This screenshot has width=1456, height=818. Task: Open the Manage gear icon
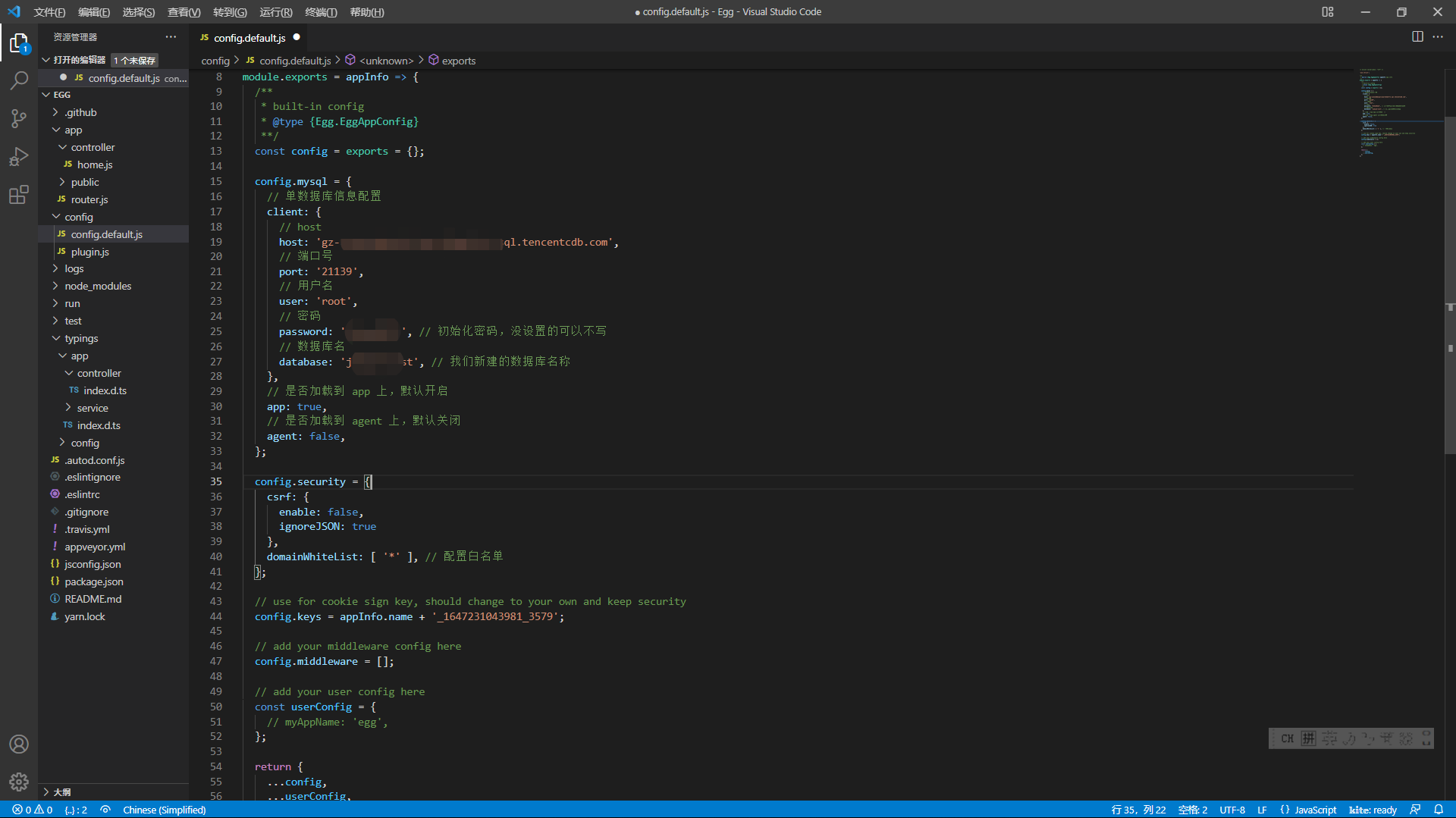coord(19,782)
